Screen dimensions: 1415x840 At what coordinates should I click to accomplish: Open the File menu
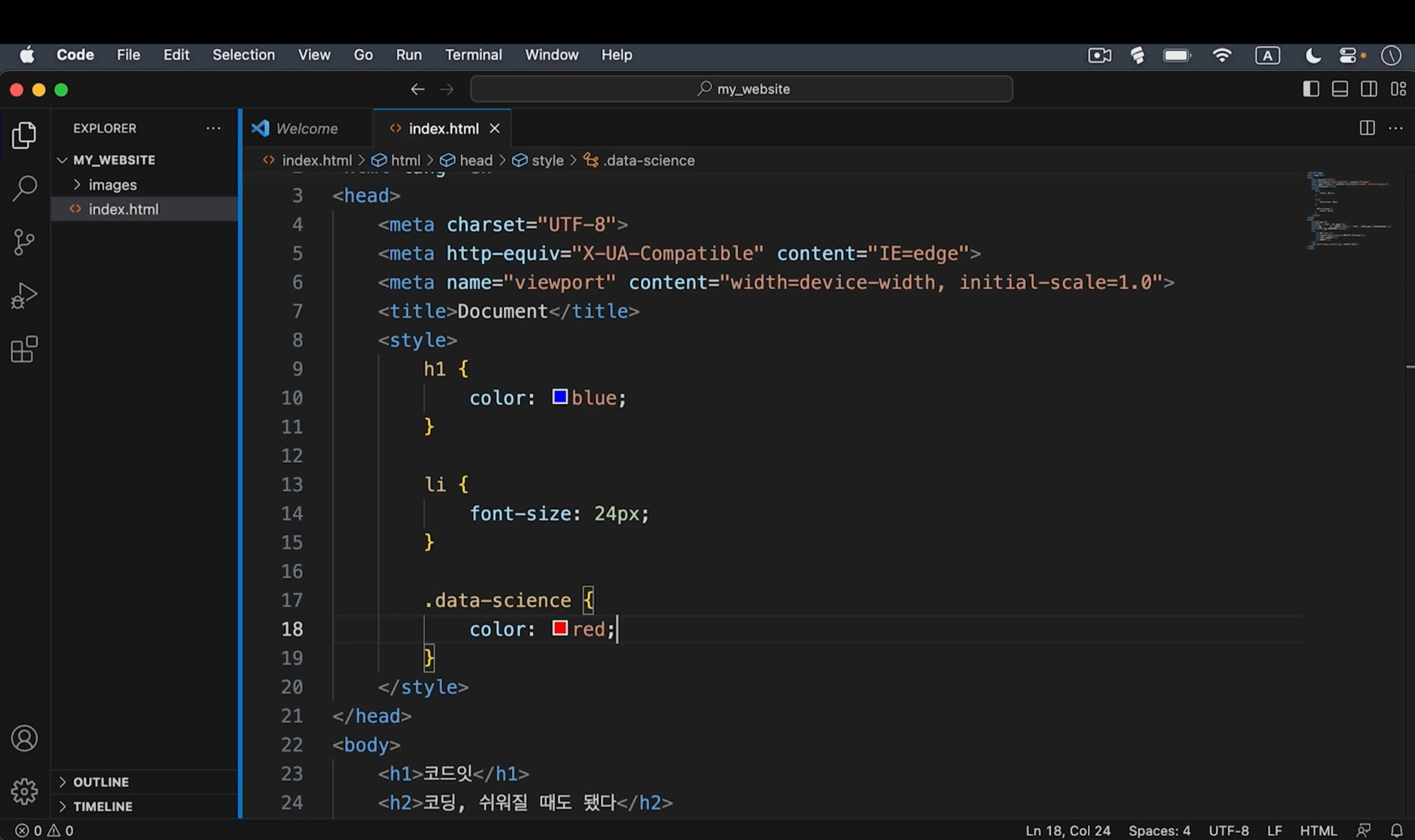[x=128, y=55]
